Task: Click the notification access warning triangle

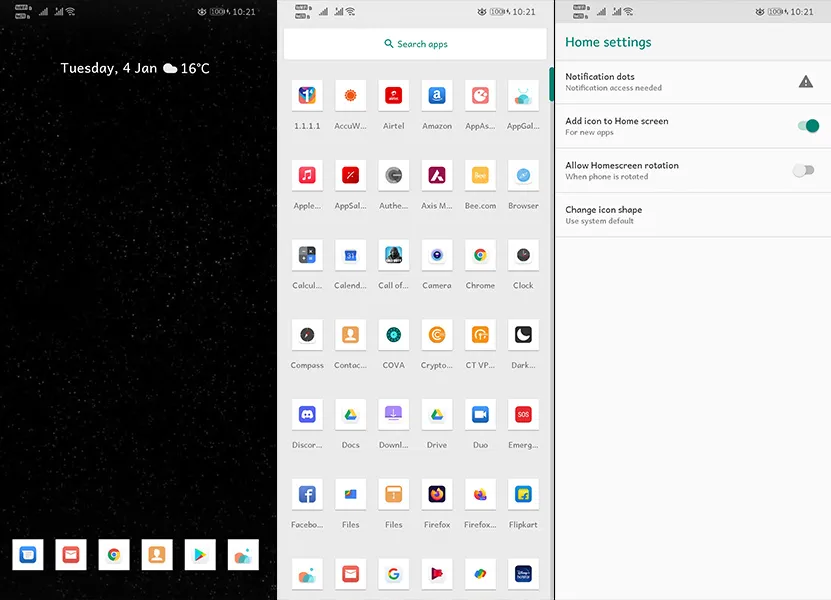Action: 806,82
